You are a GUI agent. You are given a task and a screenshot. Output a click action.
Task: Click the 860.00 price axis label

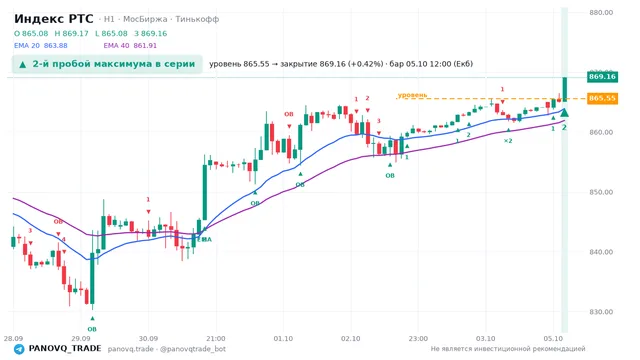point(601,132)
